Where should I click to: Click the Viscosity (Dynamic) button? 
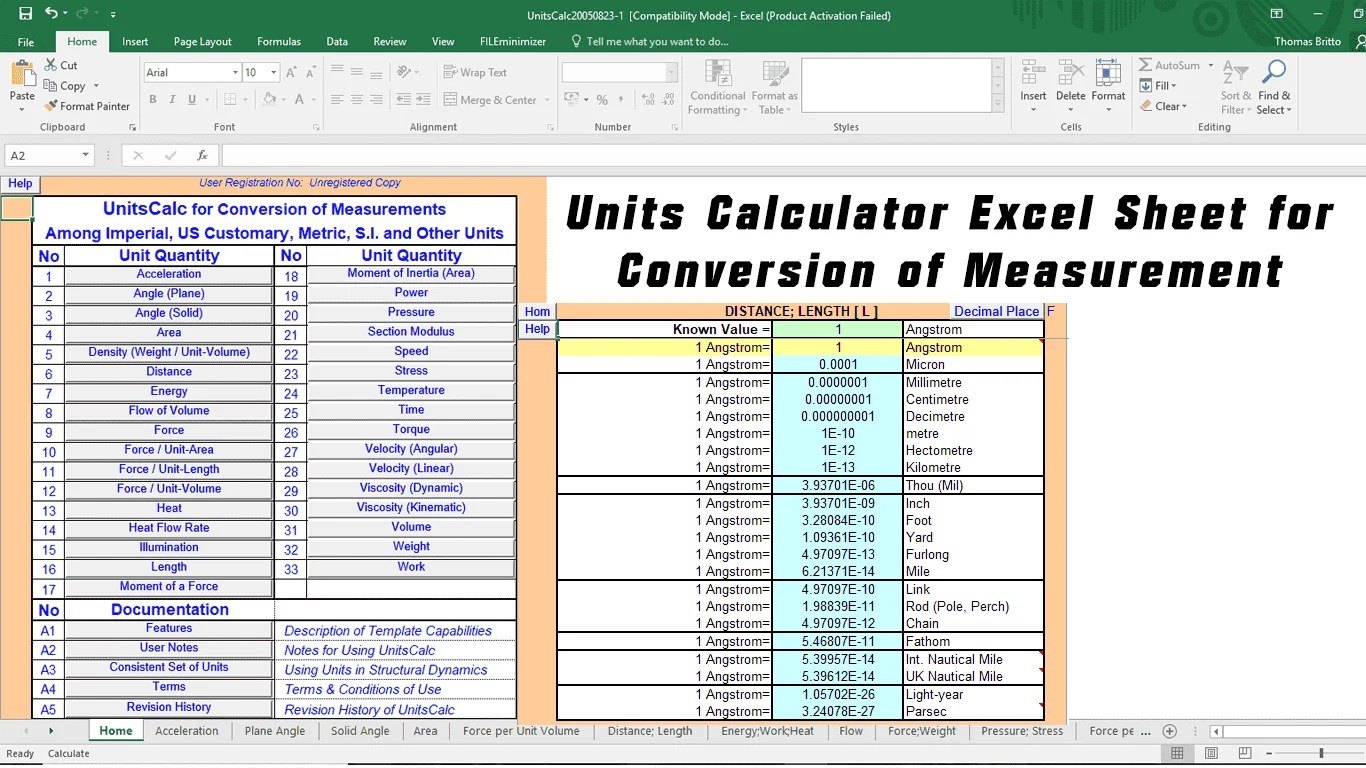coord(411,488)
